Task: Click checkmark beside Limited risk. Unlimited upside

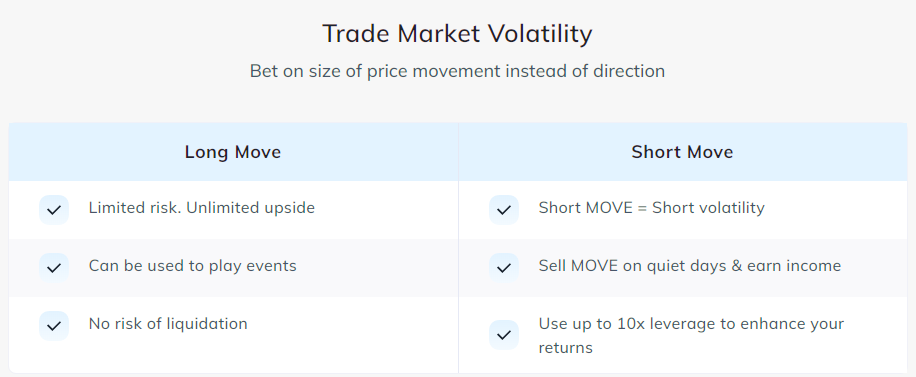Action: pos(54,210)
